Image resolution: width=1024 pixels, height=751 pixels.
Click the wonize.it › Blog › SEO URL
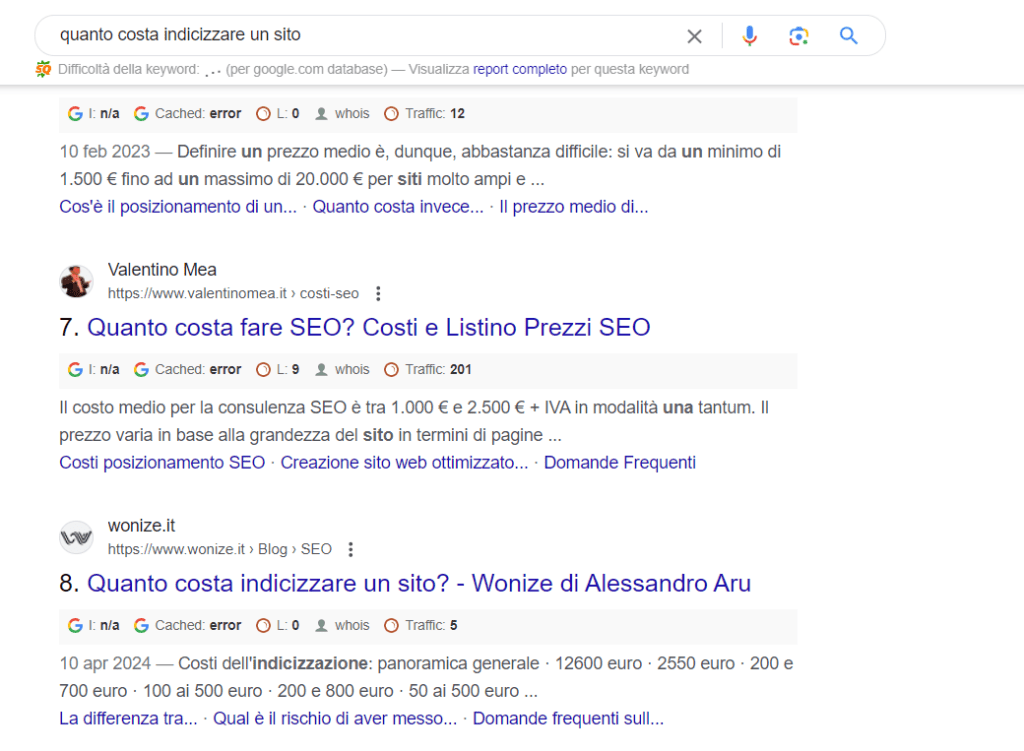219,550
